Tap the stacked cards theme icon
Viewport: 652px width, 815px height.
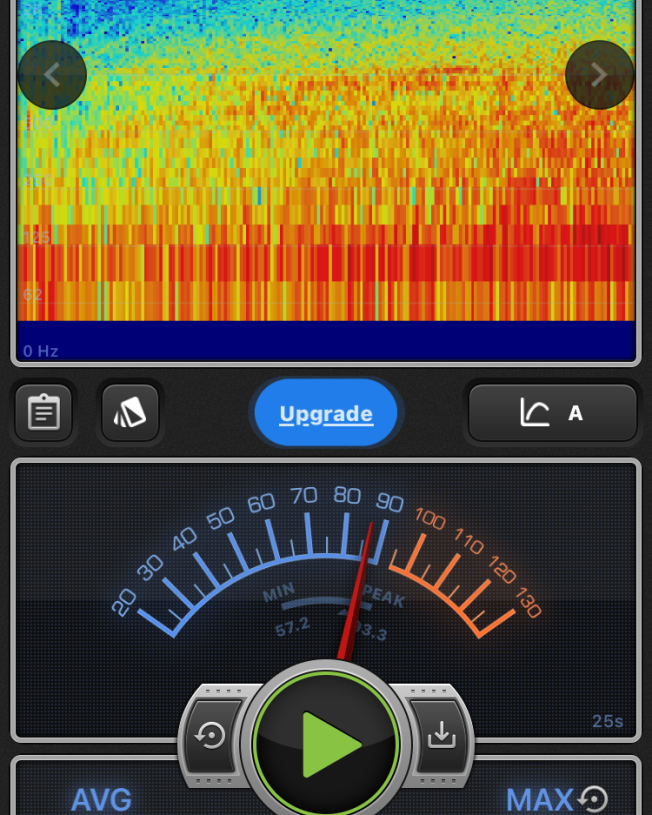[130, 412]
